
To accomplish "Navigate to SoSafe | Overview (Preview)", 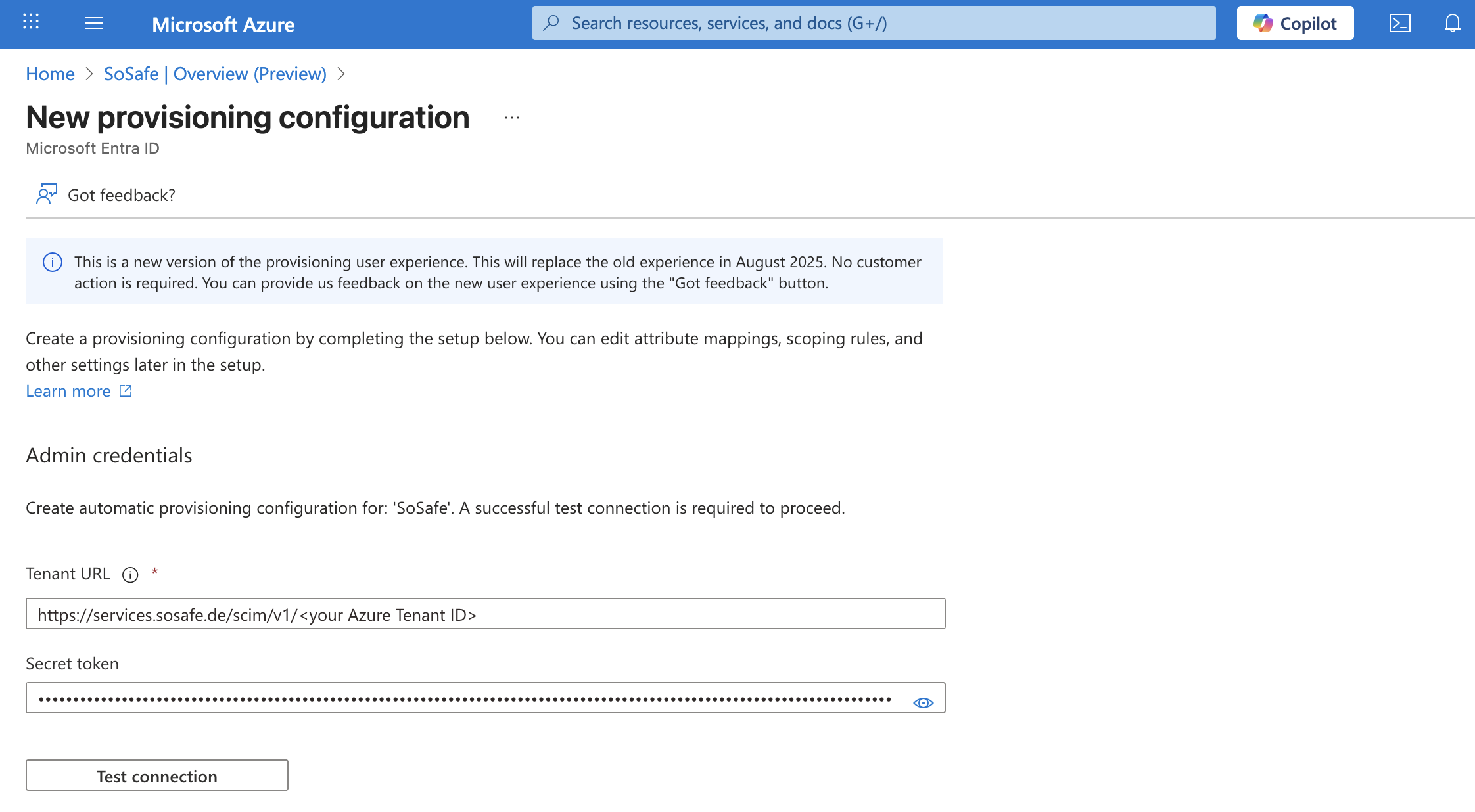I will [x=215, y=74].
